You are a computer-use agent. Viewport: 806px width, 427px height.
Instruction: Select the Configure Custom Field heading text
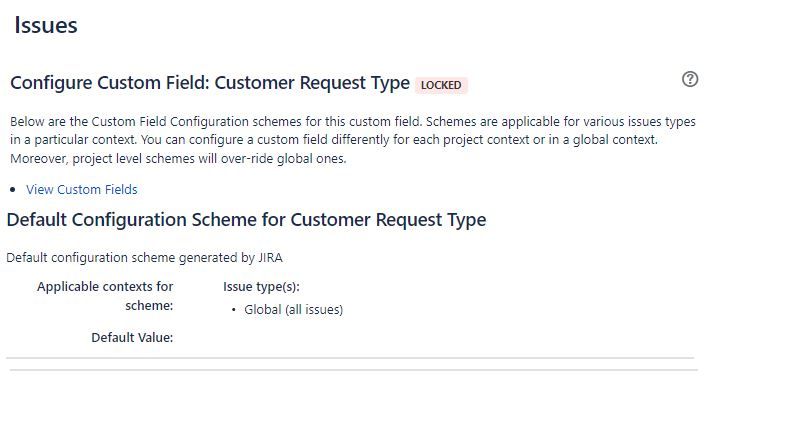click(x=210, y=83)
